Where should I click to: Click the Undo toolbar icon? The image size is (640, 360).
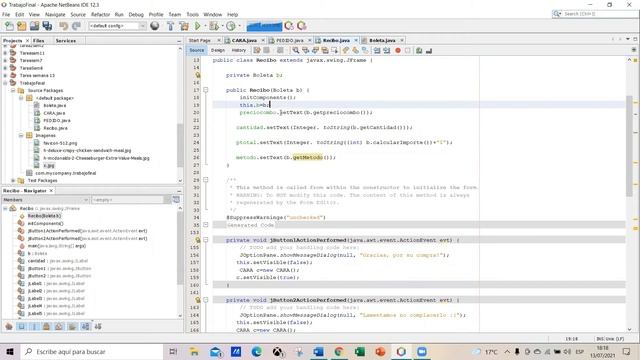click(64, 26)
